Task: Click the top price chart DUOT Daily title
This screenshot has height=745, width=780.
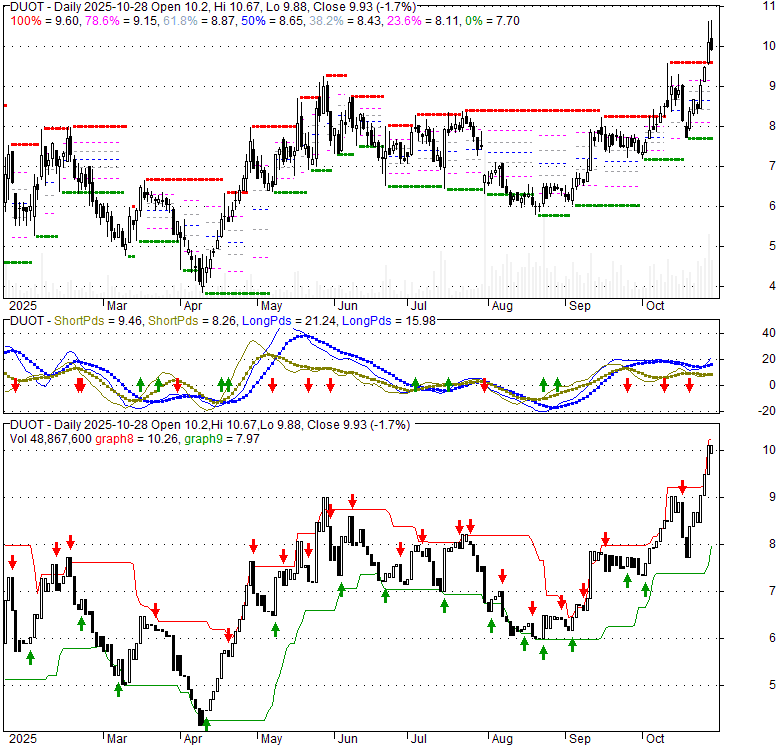Action: (x=212, y=6)
